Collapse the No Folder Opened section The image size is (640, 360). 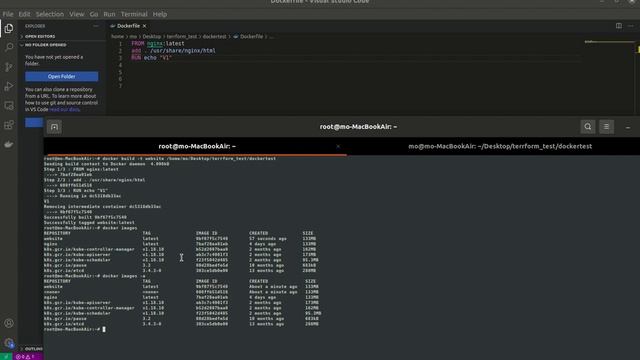point(45,45)
